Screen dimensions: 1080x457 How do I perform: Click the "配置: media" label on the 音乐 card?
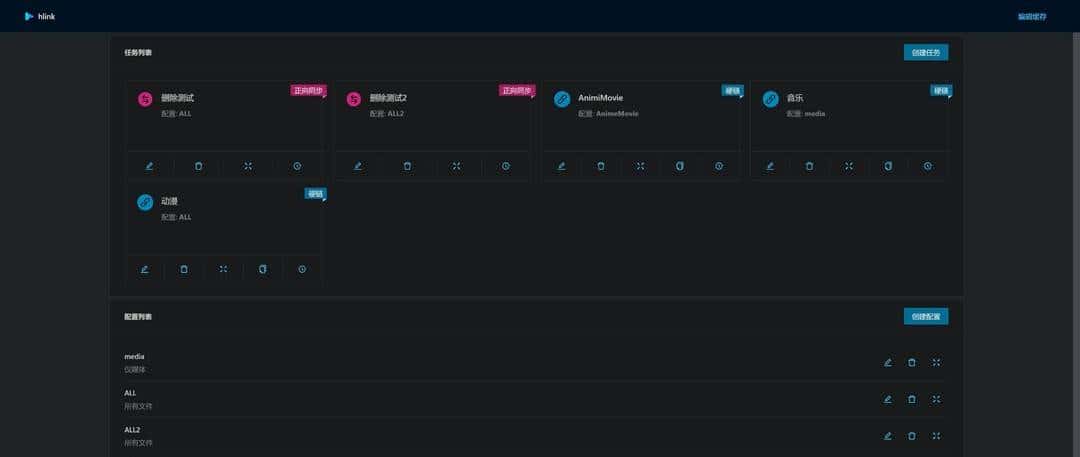[x=806, y=114]
